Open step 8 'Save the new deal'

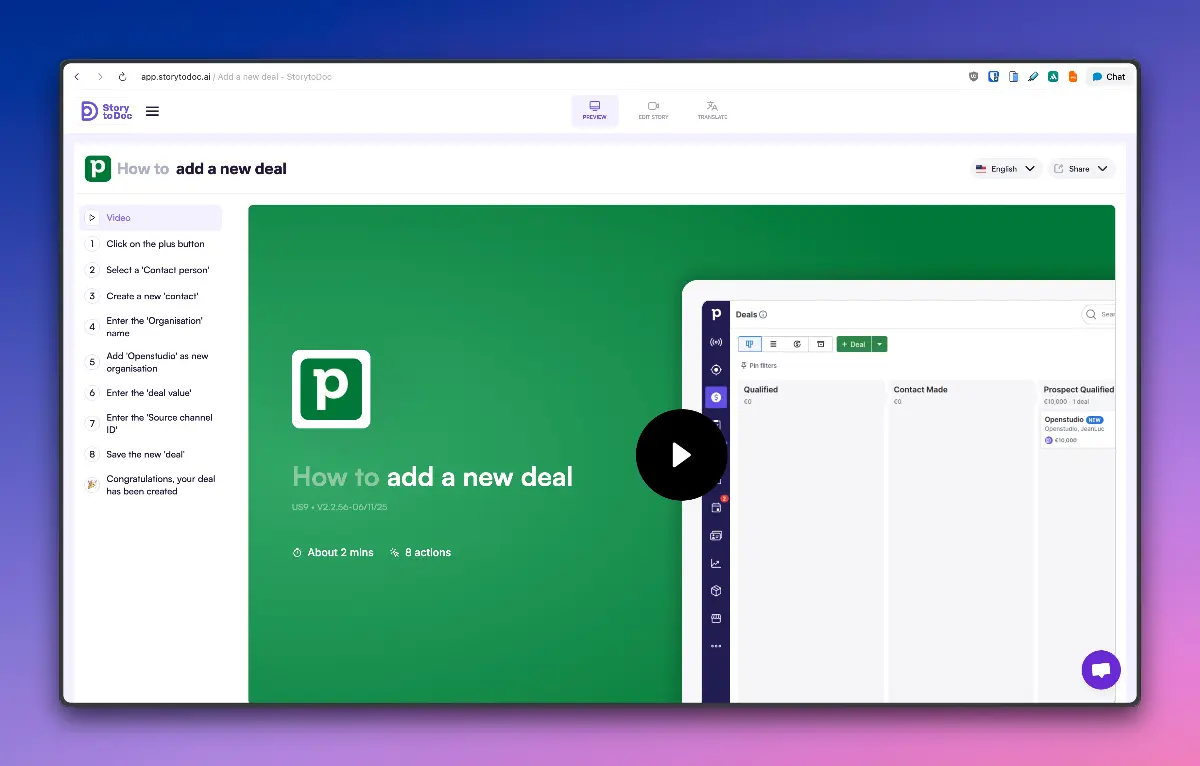tap(145, 454)
